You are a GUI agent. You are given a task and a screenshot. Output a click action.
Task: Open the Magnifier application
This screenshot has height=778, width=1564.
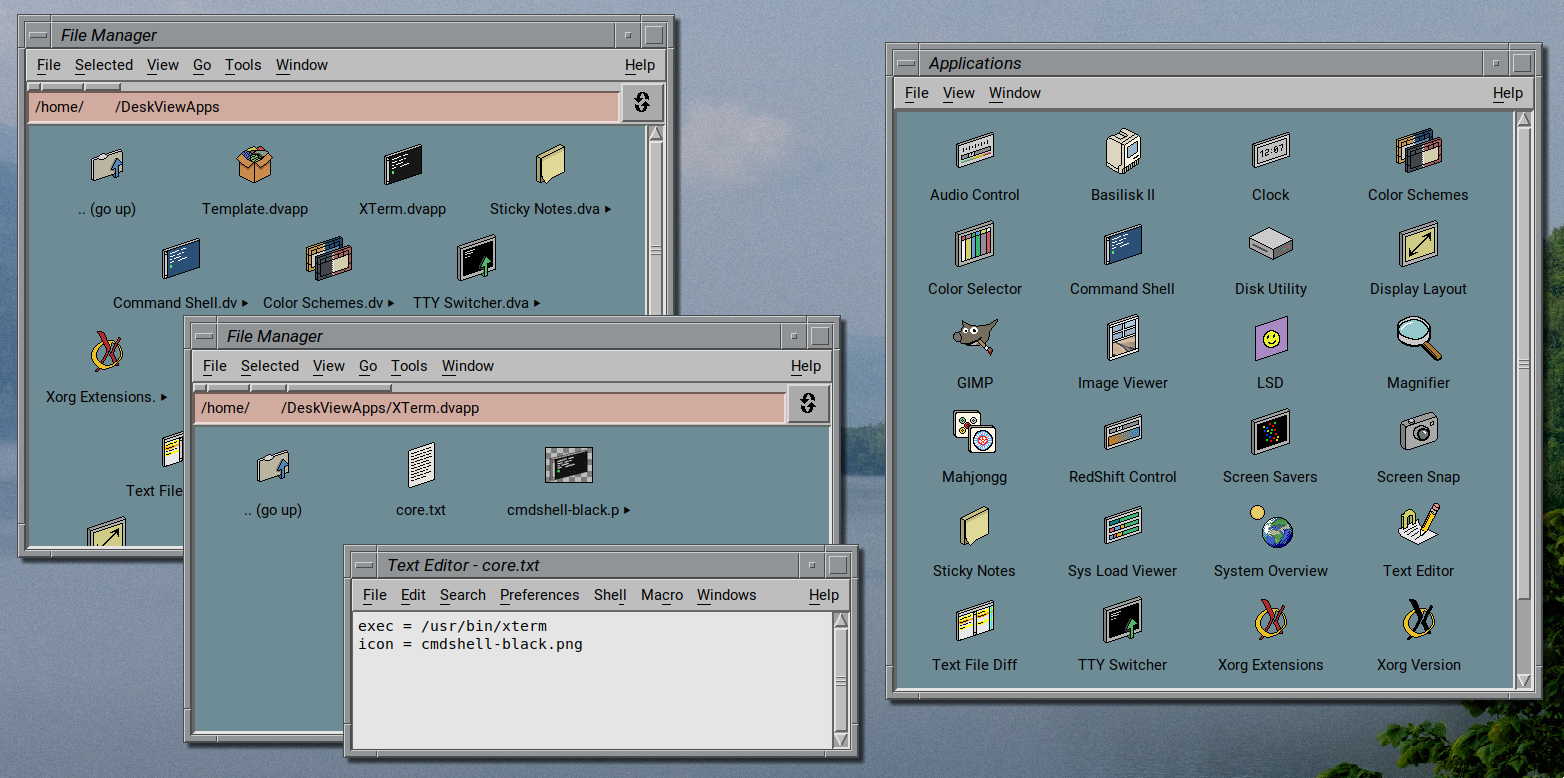1418,340
